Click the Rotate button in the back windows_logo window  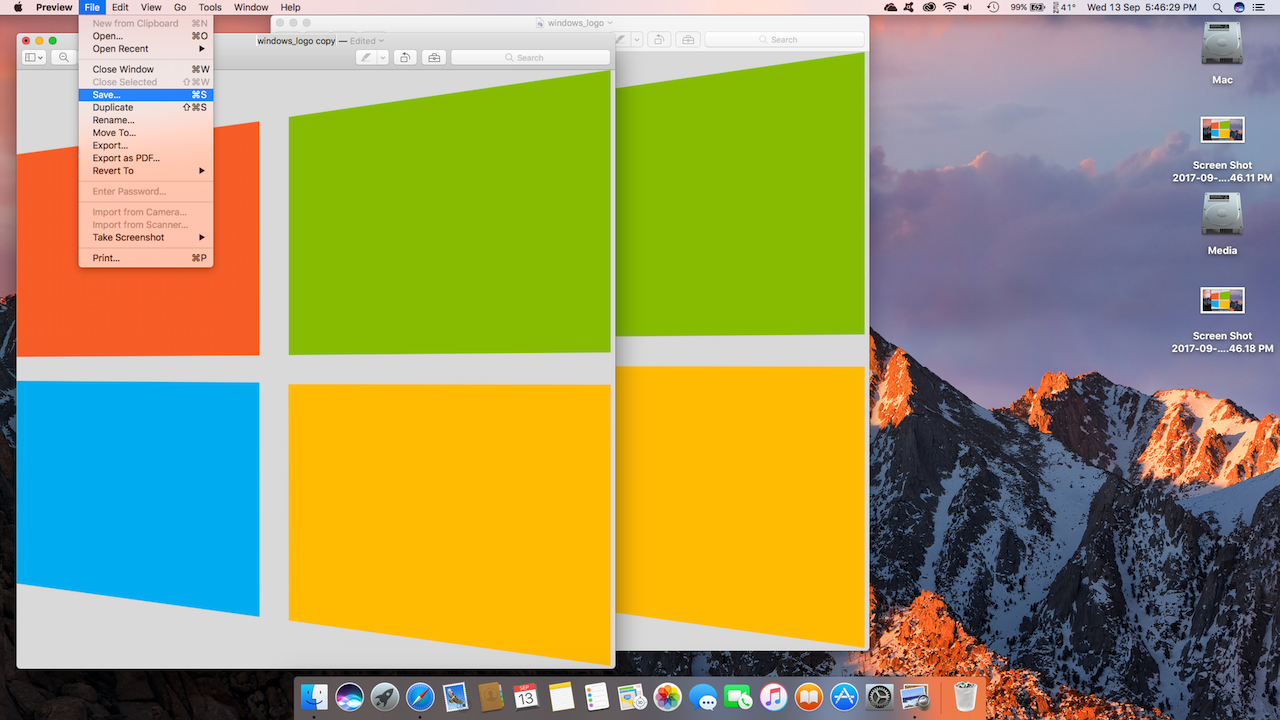pyautogui.click(x=659, y=39)
